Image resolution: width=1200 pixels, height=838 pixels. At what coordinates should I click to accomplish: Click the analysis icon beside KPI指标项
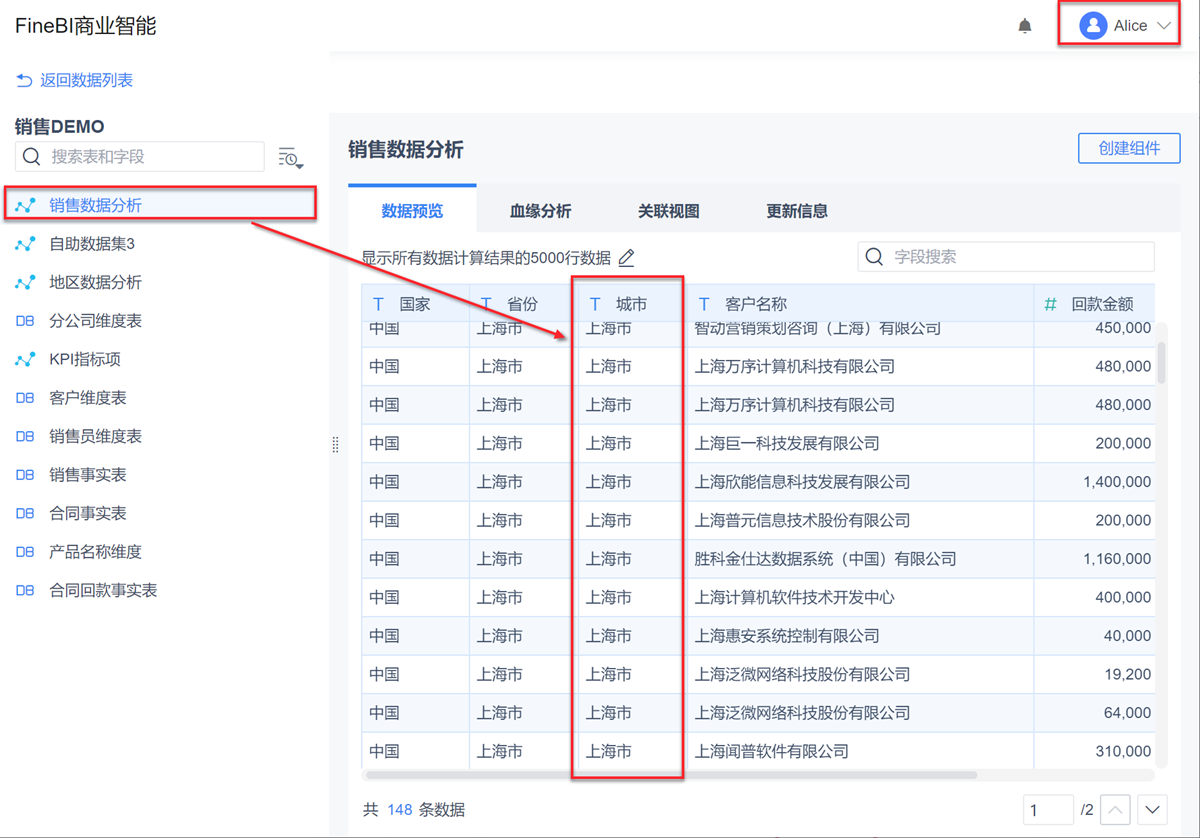(25, 359)
